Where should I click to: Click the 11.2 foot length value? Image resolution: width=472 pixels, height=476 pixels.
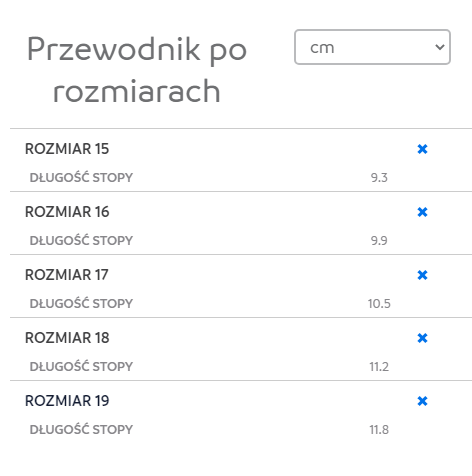(x=379, y=367)
